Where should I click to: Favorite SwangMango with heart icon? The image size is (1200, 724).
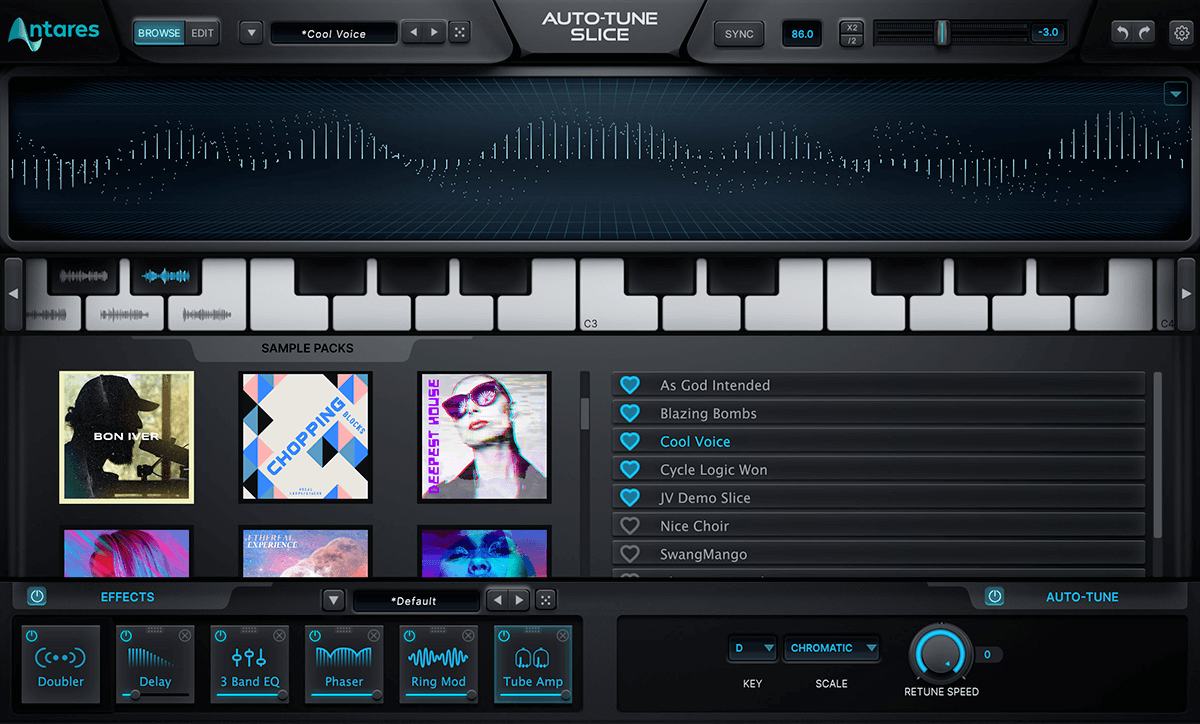coord(629,553)
